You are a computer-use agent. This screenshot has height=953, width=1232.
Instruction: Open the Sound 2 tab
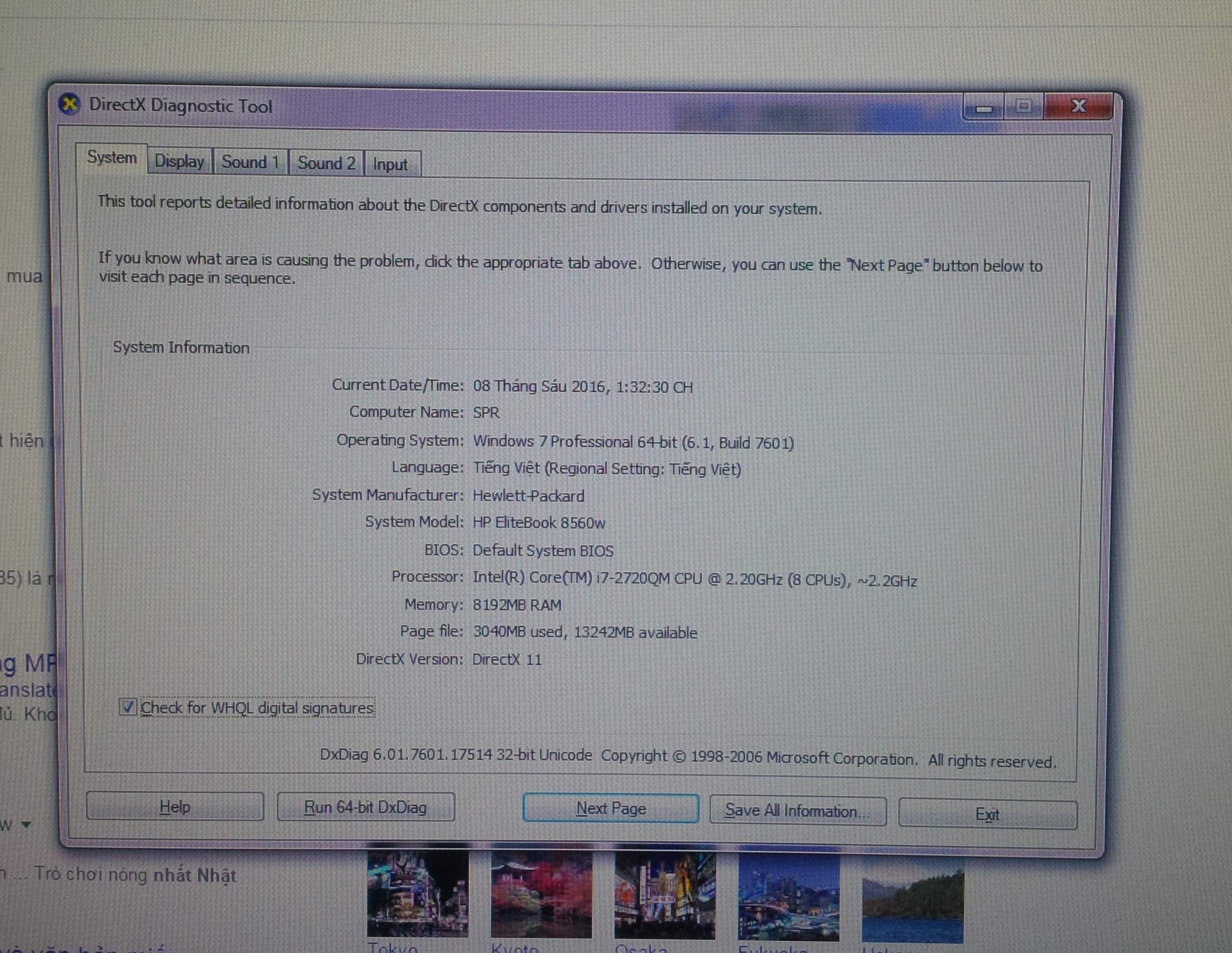click(327, 164)
